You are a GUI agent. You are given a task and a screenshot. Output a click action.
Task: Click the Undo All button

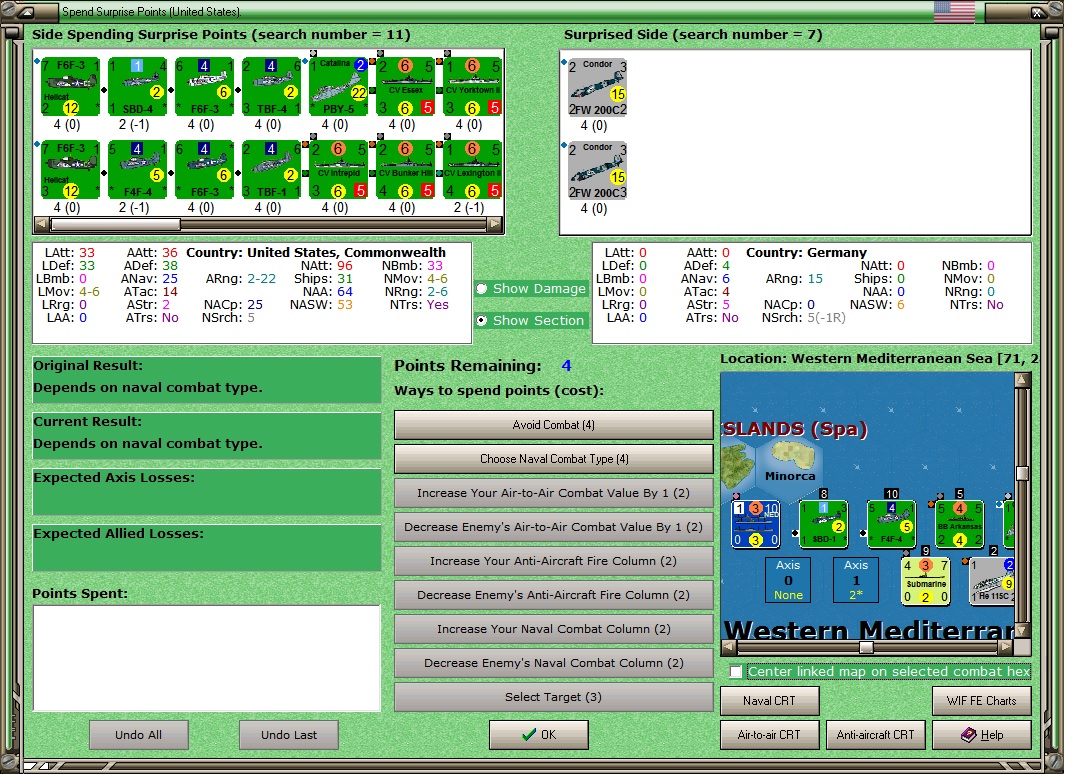[139, 735]
